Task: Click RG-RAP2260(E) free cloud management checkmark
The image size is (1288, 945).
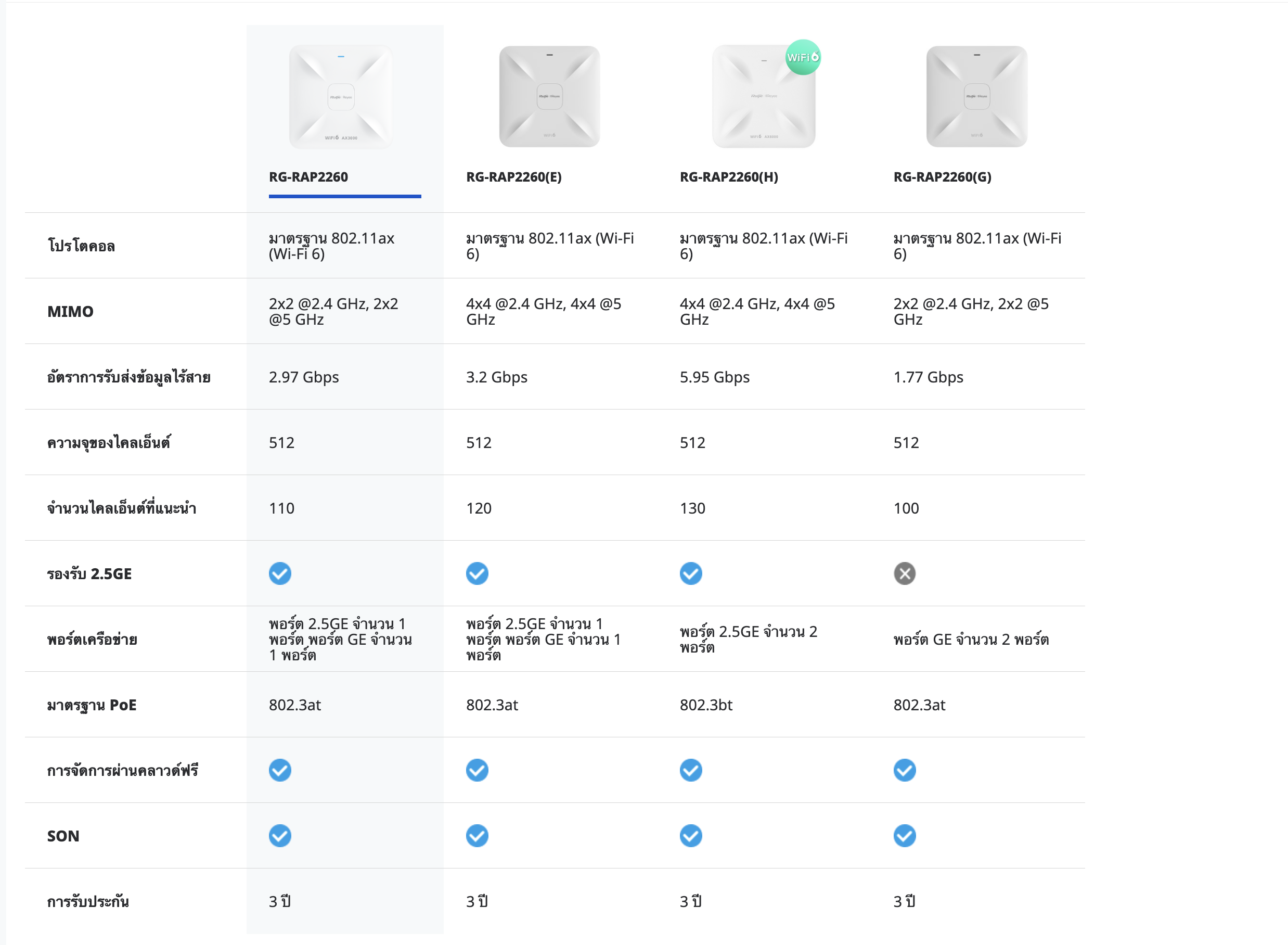Action: tap(477, 770)
